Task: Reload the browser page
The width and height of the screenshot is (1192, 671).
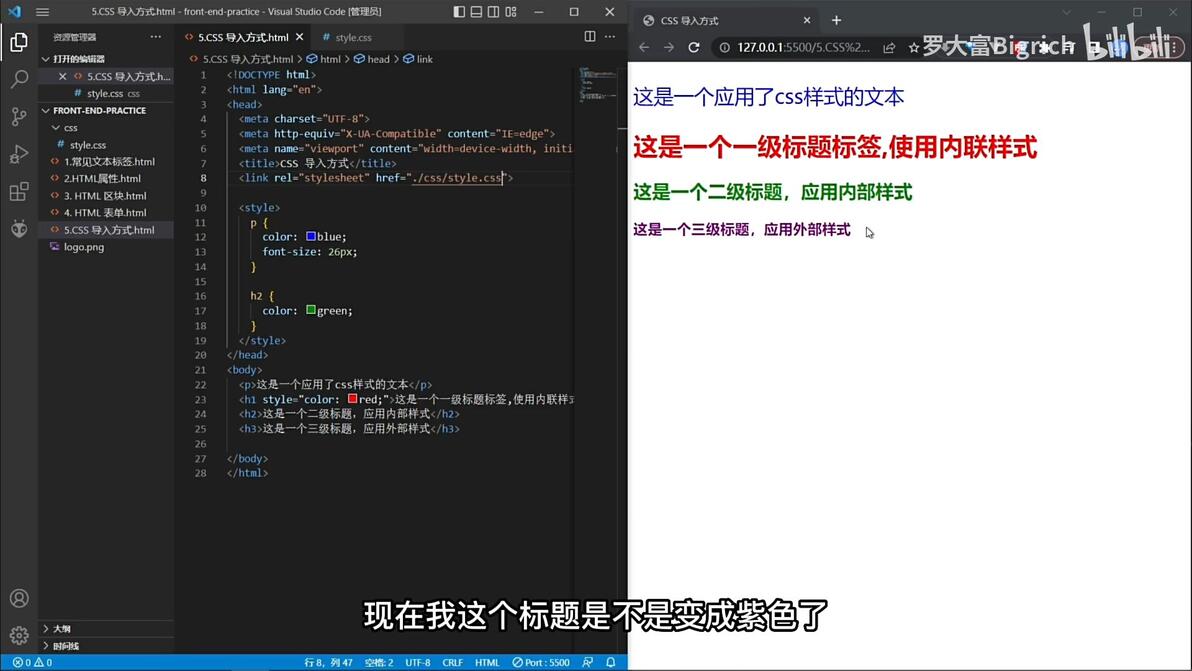Action: click(693, 47)
